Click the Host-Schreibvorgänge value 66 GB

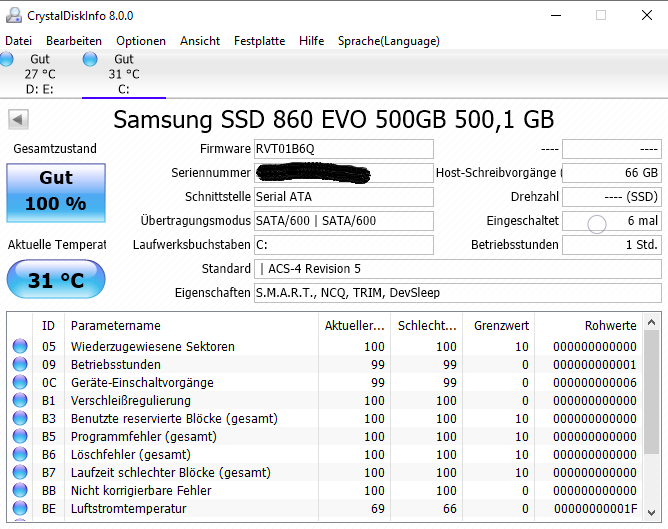tap(612, 173)
